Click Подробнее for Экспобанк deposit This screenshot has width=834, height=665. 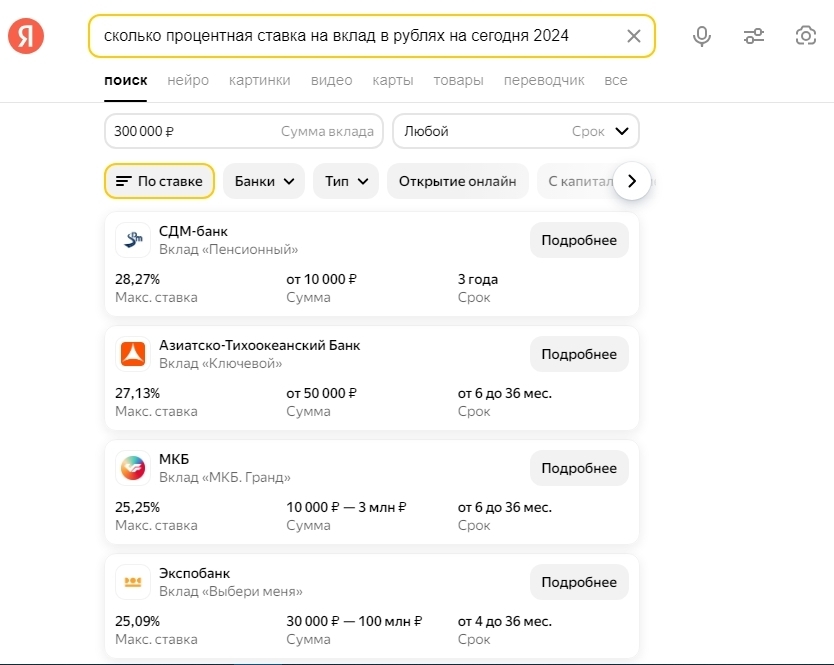point(579,582)
